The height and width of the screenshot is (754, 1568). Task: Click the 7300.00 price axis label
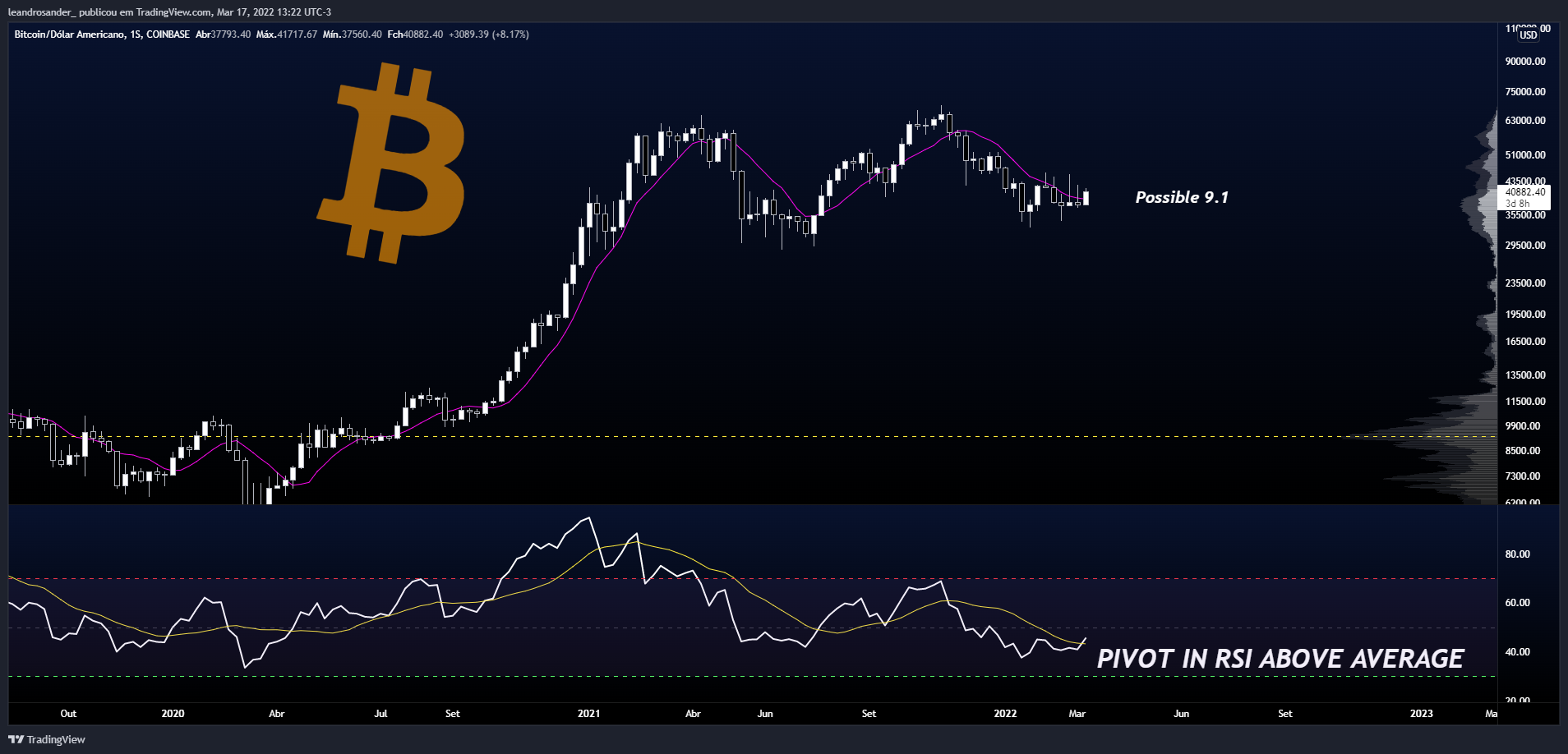click(x=1523, y=476)
